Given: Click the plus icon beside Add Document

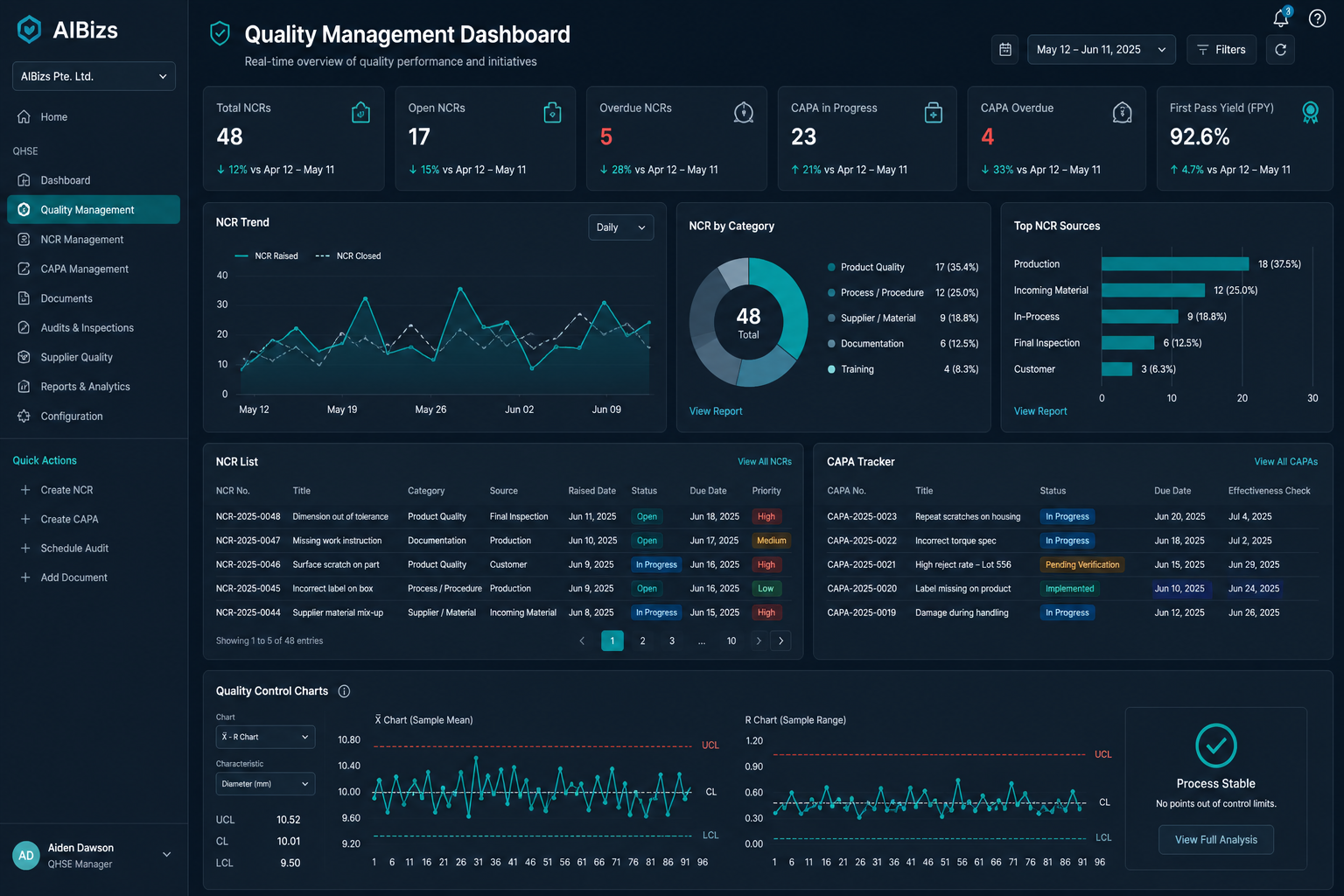Looking at the screenshot, I should [x=25, y=577].
